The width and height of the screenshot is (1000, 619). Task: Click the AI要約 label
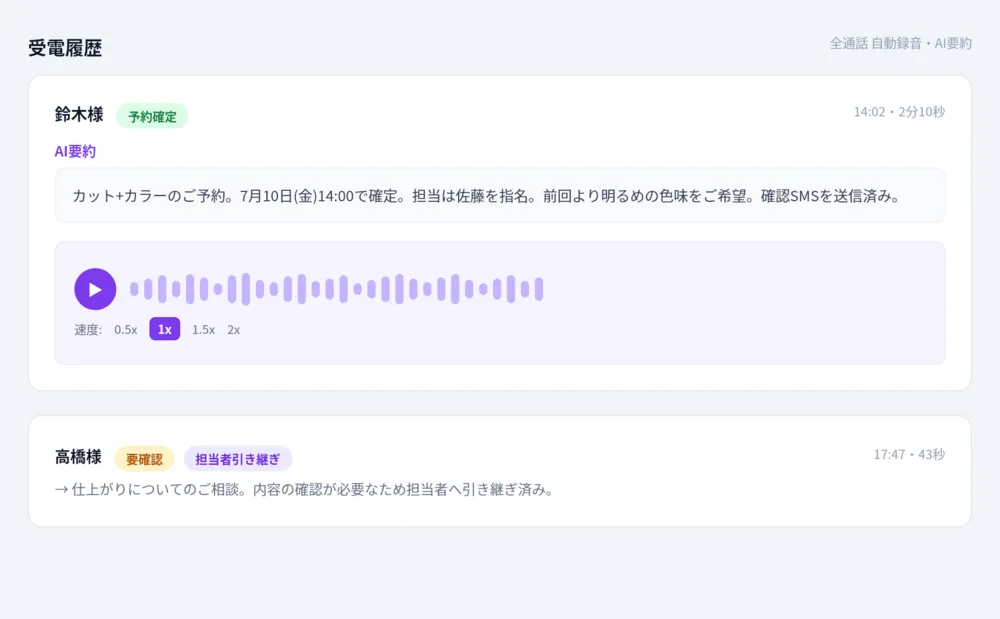pyautogui.click(x=75, y=151)
